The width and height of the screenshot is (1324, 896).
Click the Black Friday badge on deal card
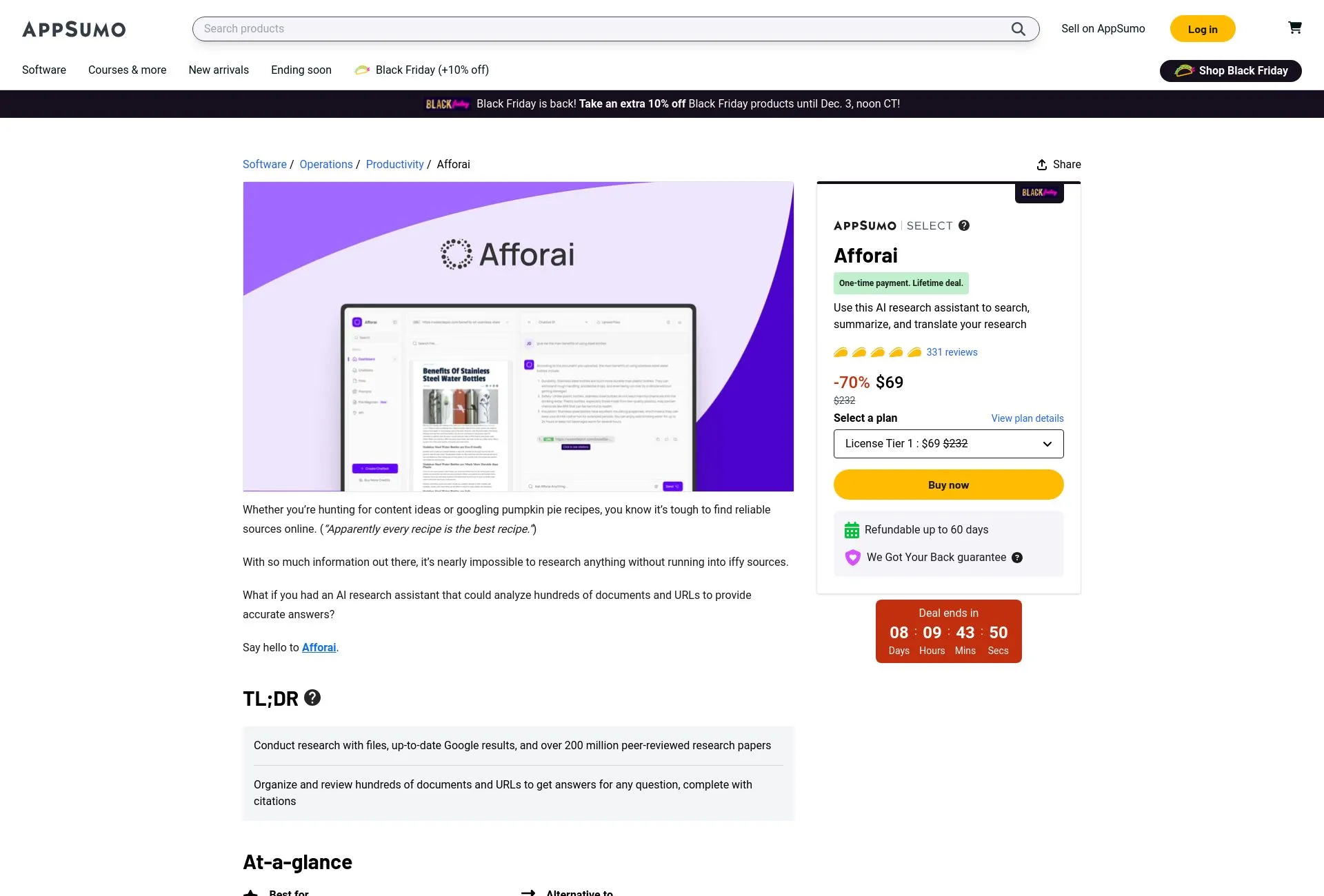[1039, 193]
